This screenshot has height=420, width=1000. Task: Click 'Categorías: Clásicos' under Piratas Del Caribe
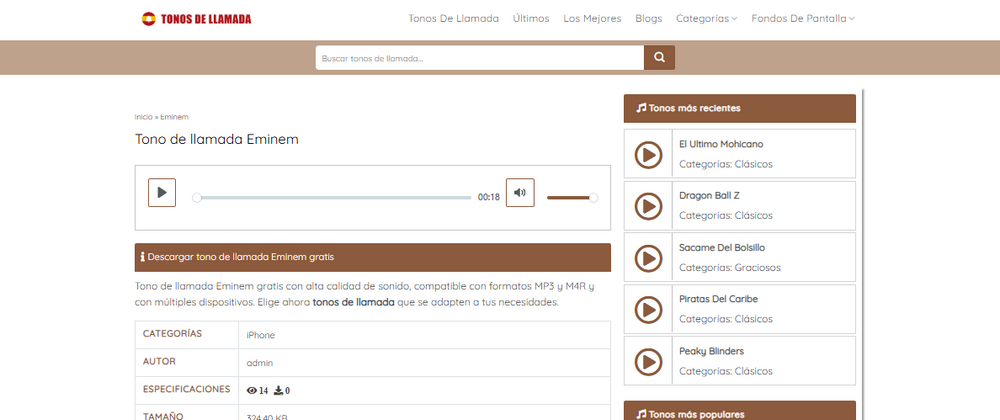pyautogui.click(x=726, y=319)
